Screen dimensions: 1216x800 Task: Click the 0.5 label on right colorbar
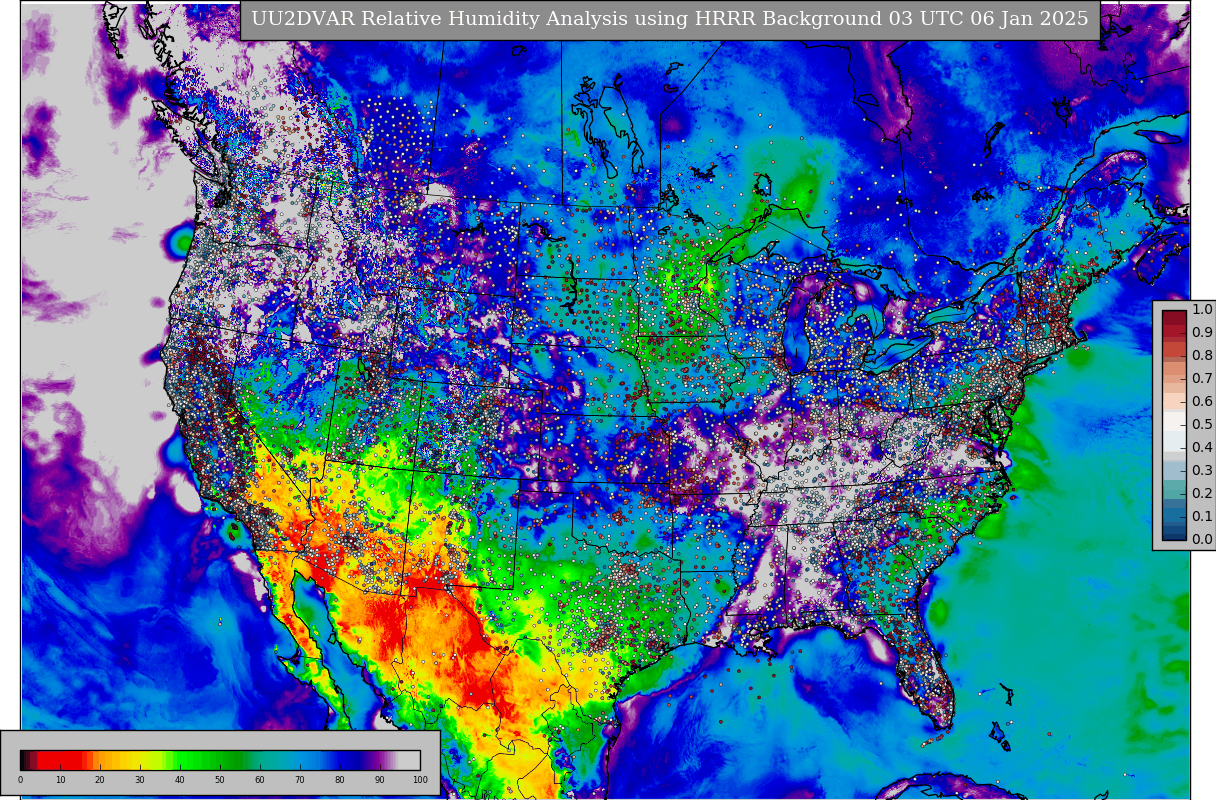(x=1202, y=425)
